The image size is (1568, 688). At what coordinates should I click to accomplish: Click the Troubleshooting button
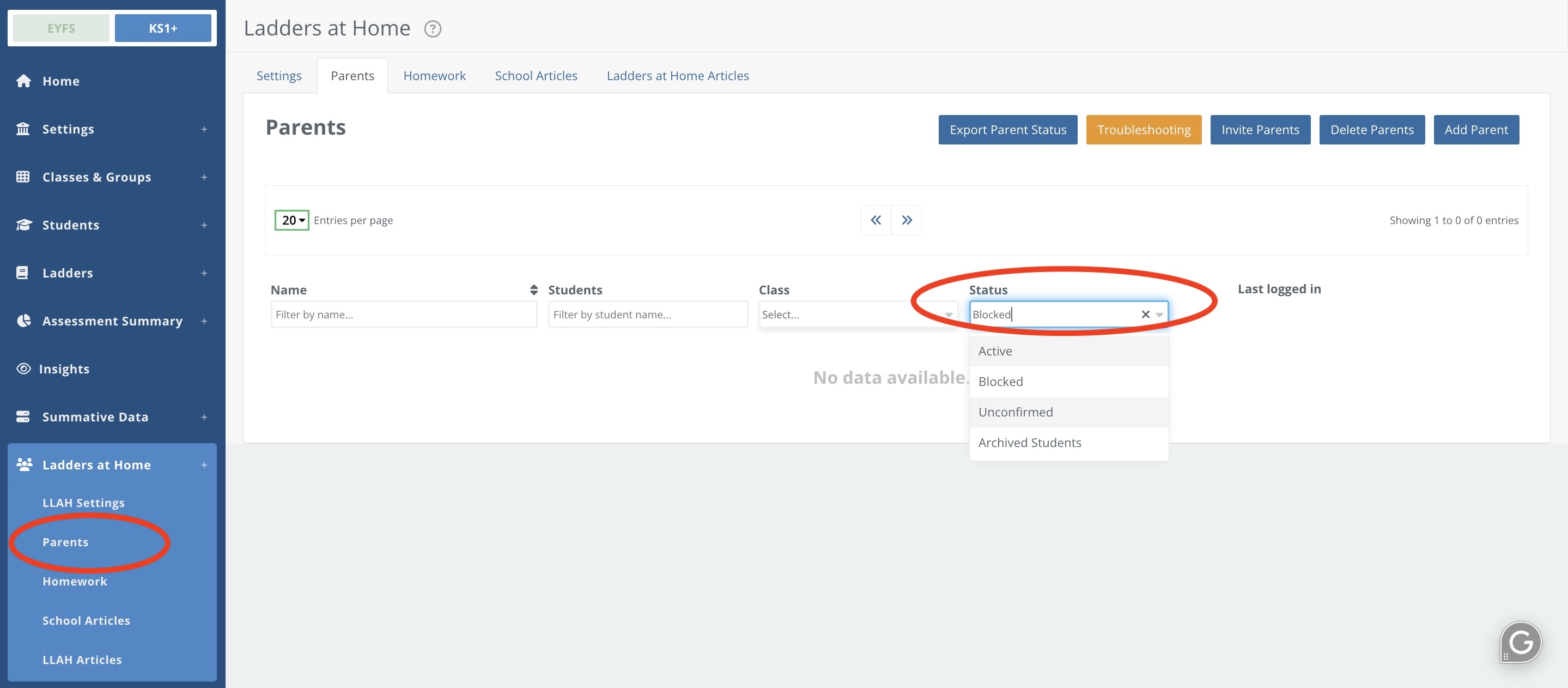1143,130
